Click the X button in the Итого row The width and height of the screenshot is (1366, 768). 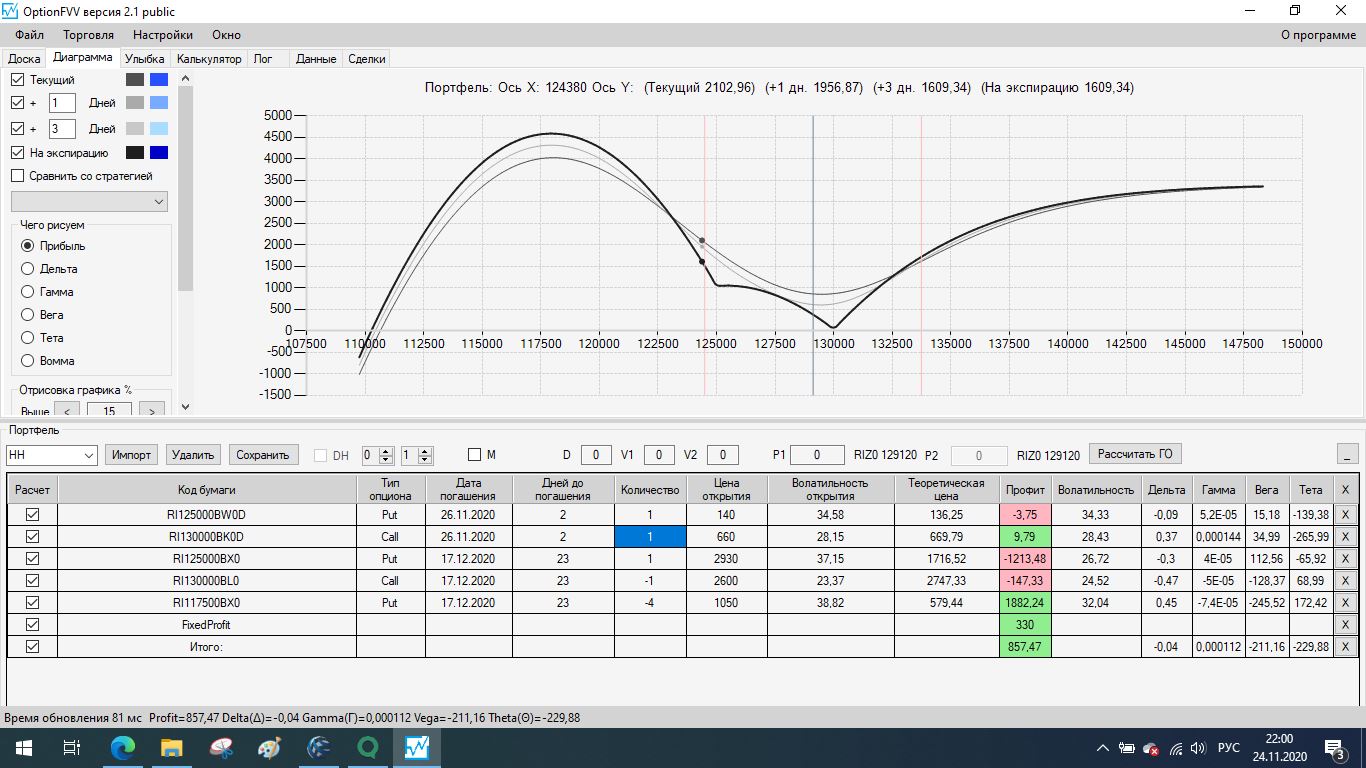tap(1345, 647)
